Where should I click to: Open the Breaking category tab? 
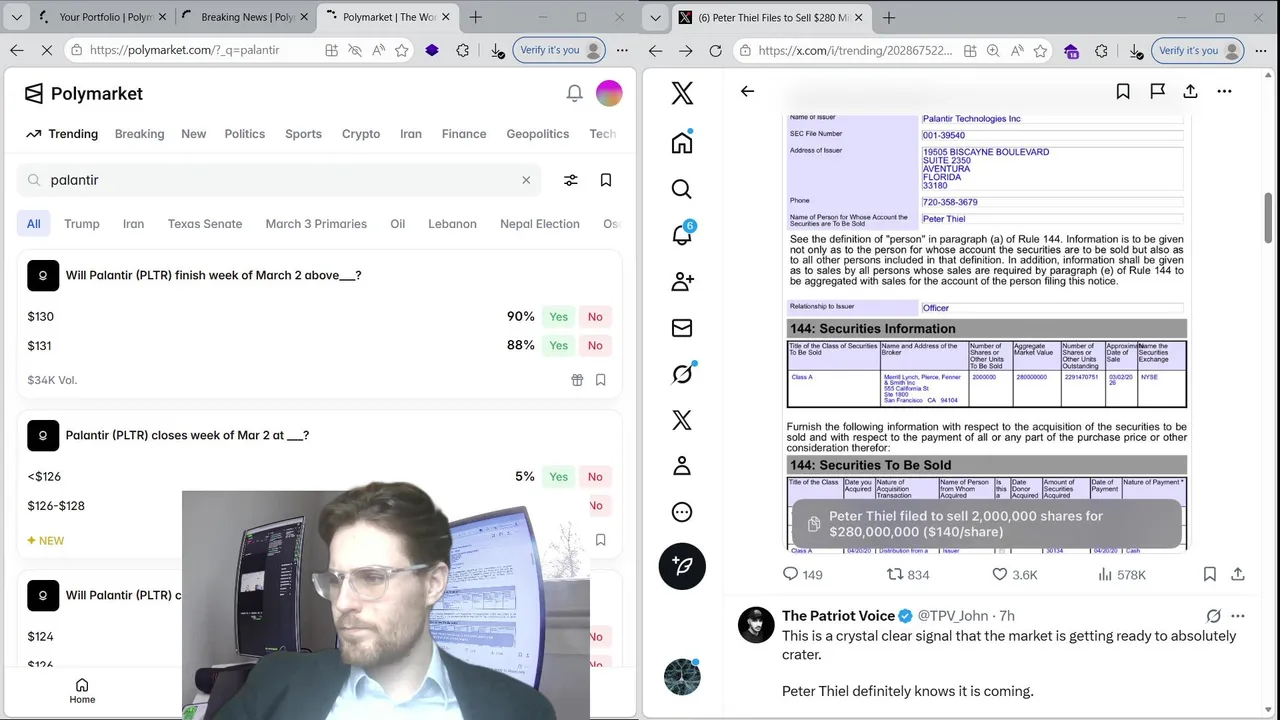139,134
